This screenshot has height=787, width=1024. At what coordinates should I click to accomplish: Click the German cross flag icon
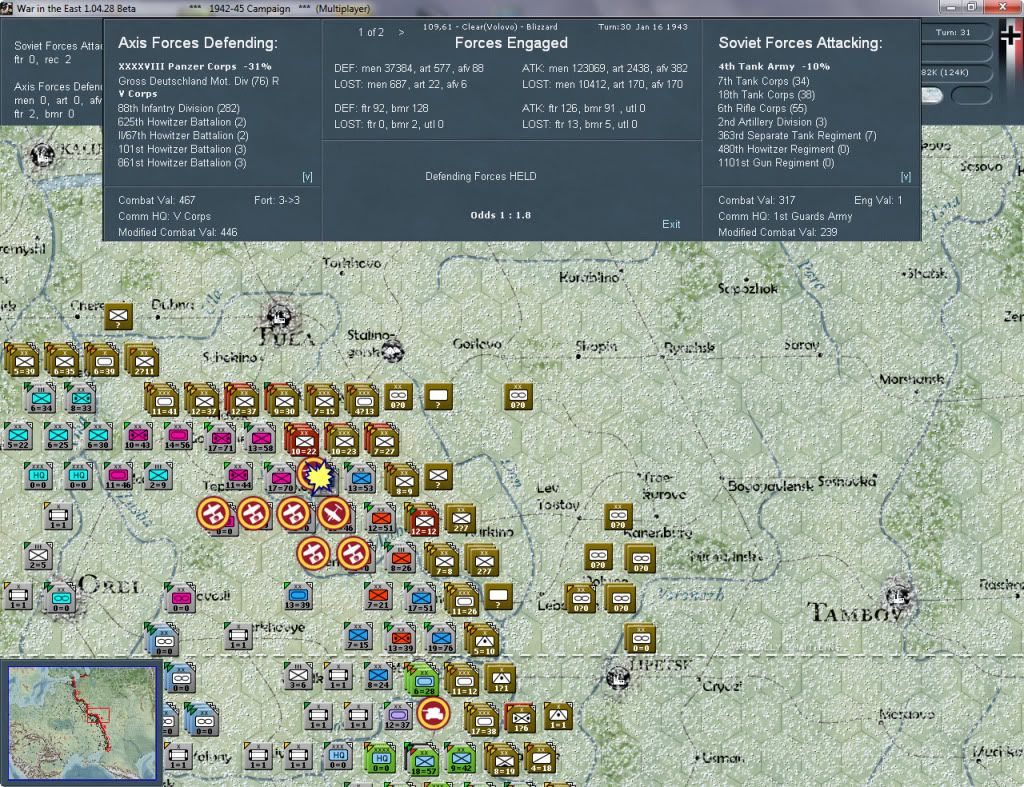(x=1011, y=37)
